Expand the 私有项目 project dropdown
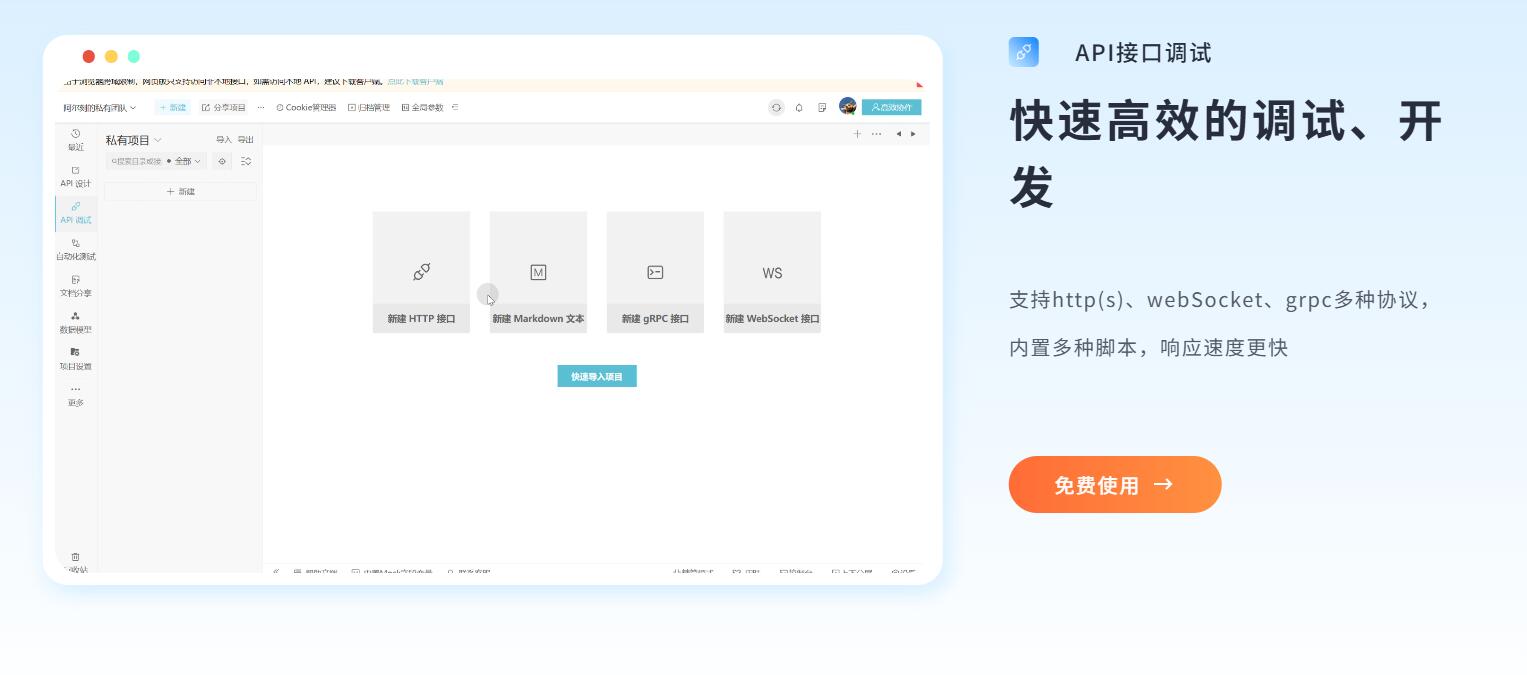1527x675 pixels. click(x=134, y=140)
